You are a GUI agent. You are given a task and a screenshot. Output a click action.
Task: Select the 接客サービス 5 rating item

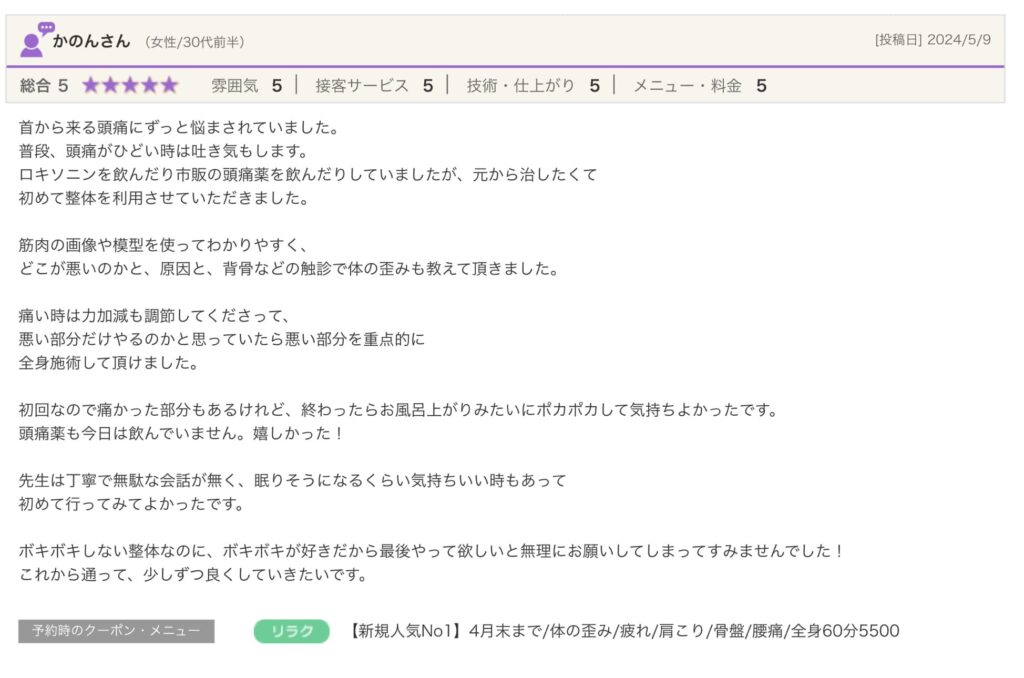[x=374, y=86]
